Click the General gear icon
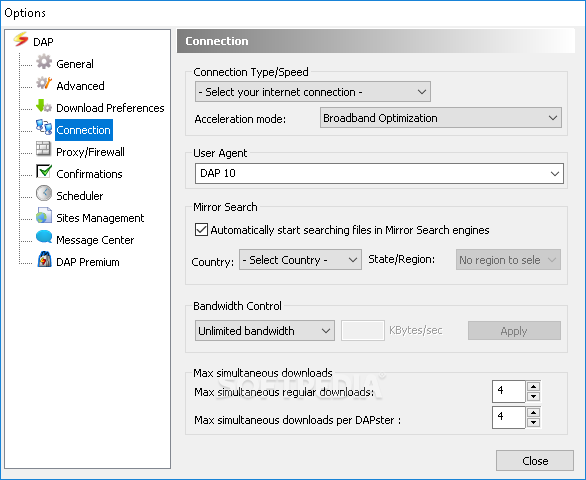586x480 pixels. [44, 62]
